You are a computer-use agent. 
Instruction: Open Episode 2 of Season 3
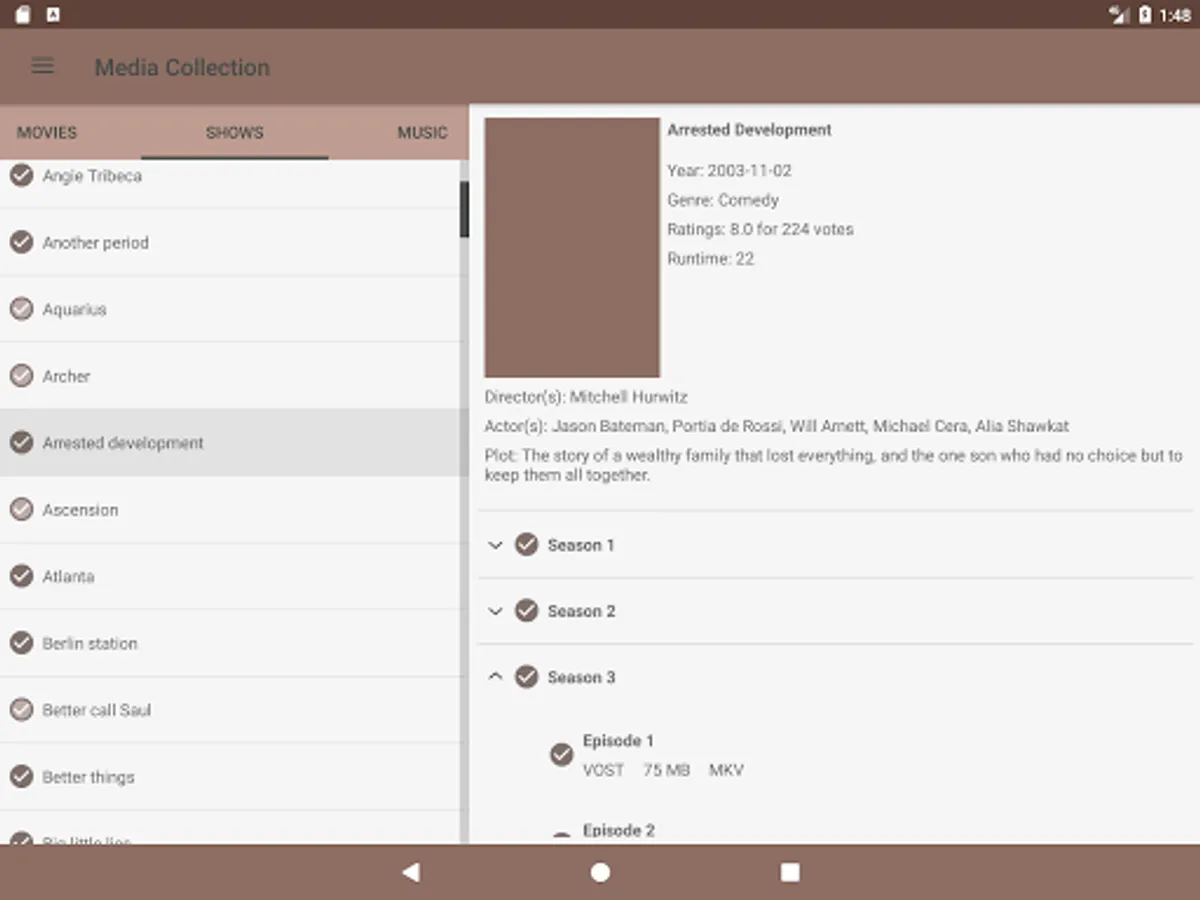click(x=619, y=830)
